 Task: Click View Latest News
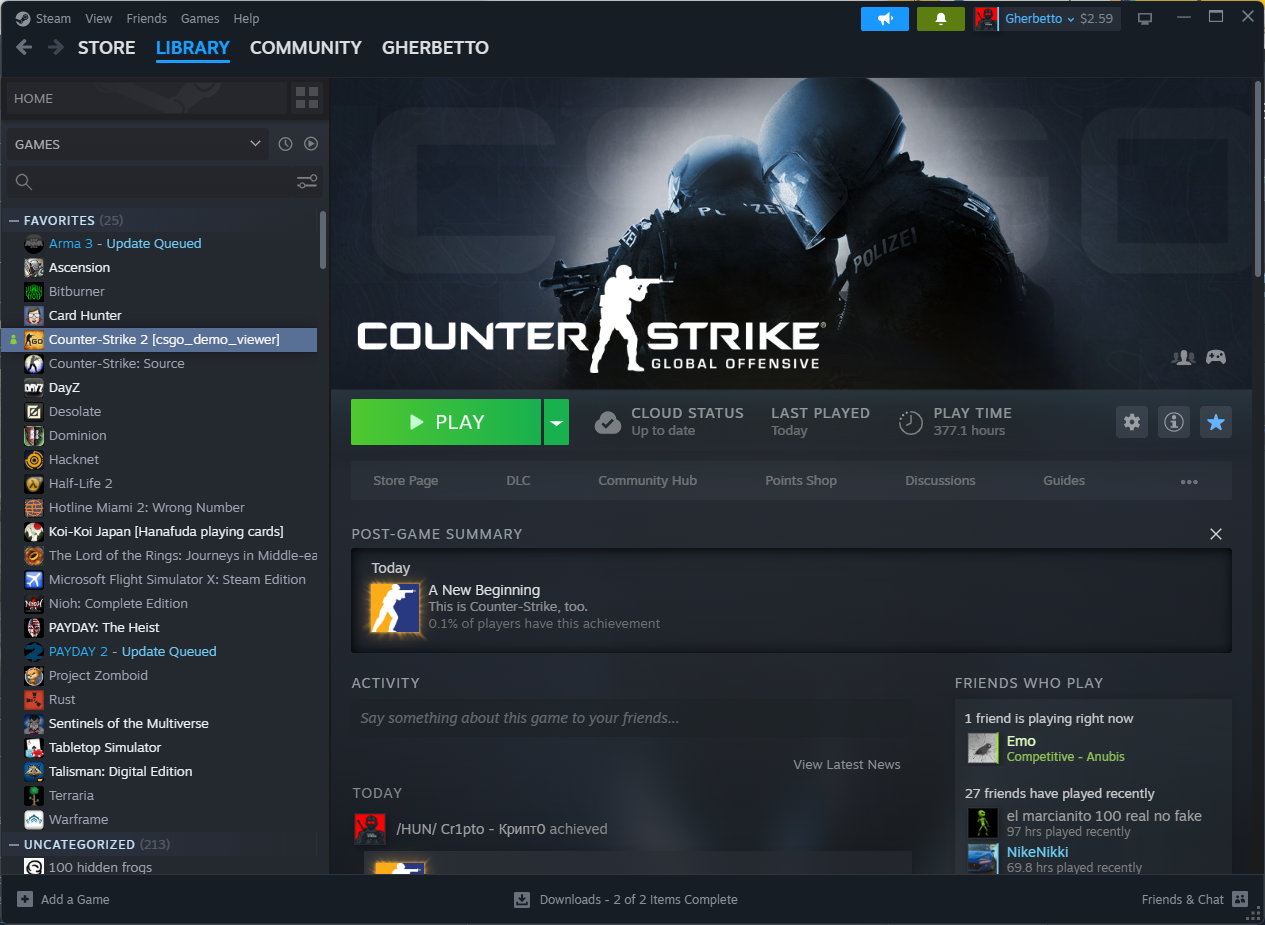point(847,764)
